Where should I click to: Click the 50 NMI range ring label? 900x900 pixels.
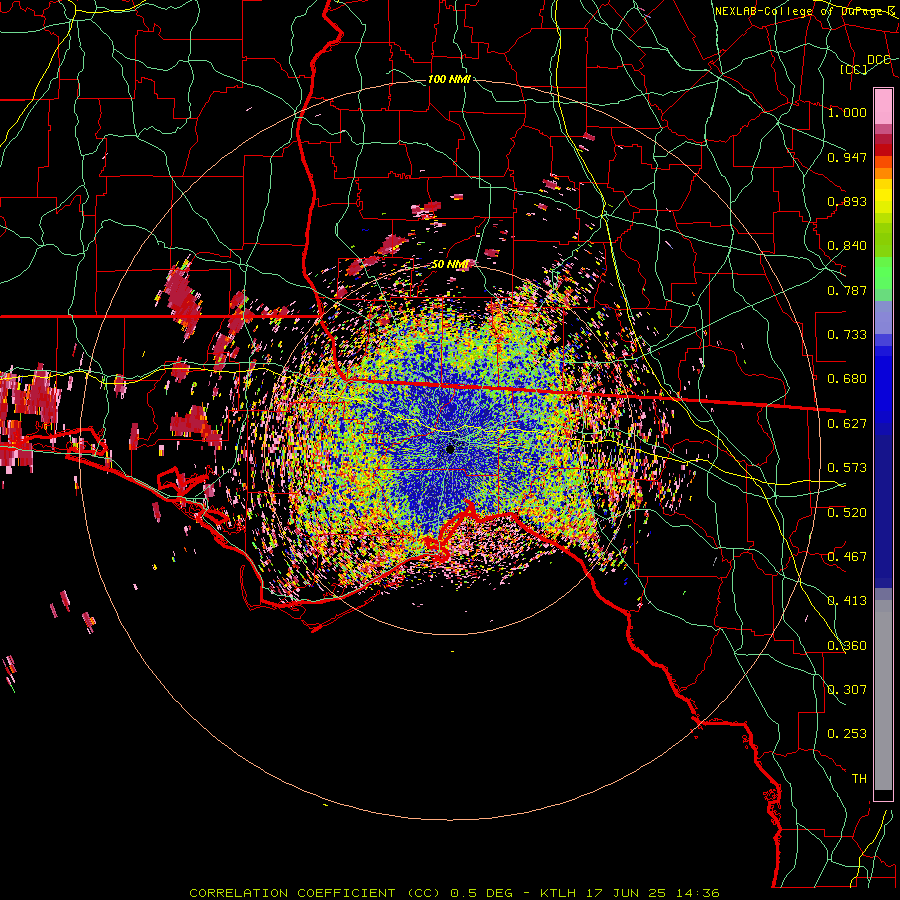click(451, 264)
